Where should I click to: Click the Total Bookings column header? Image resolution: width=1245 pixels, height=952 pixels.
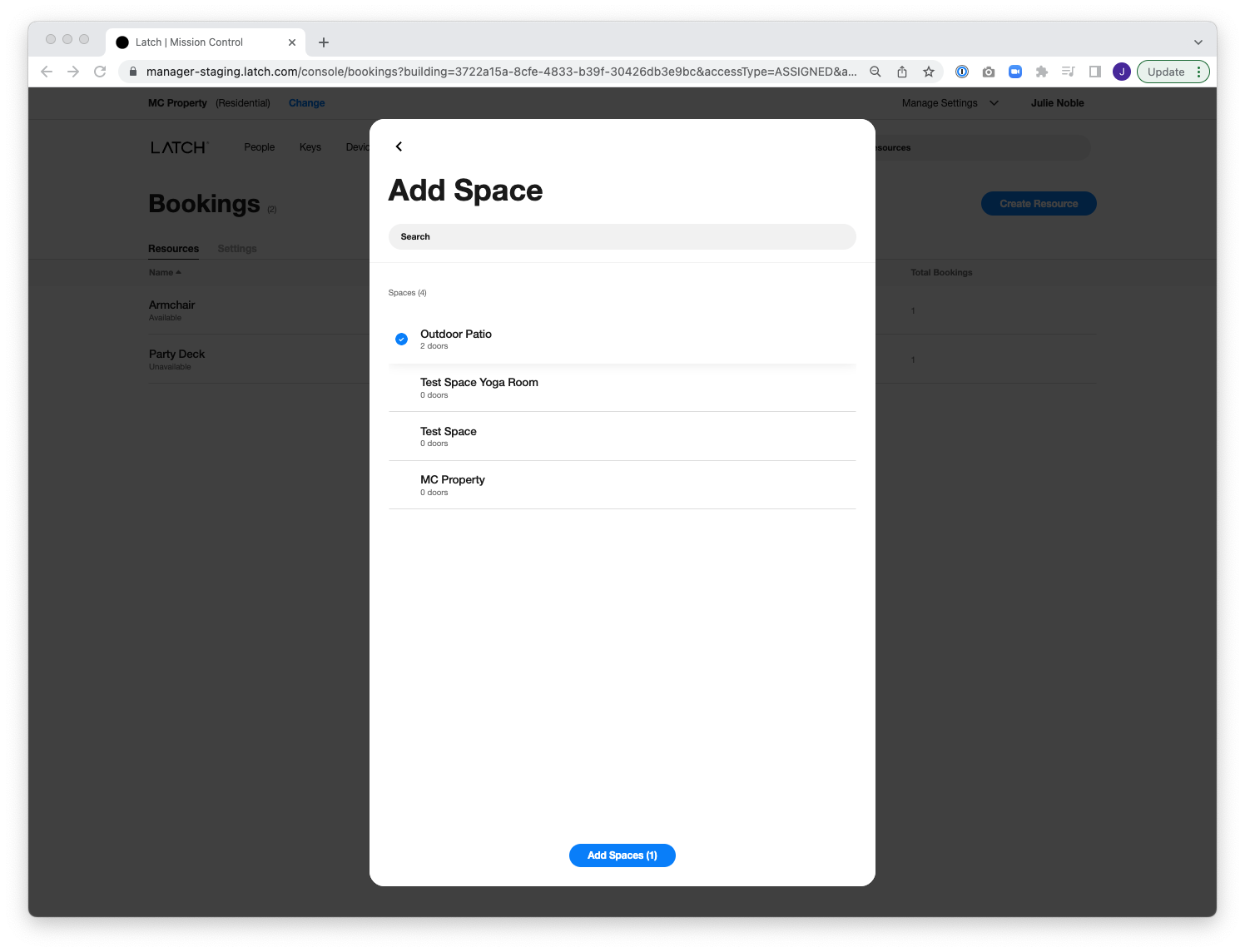tap(941, 273)
